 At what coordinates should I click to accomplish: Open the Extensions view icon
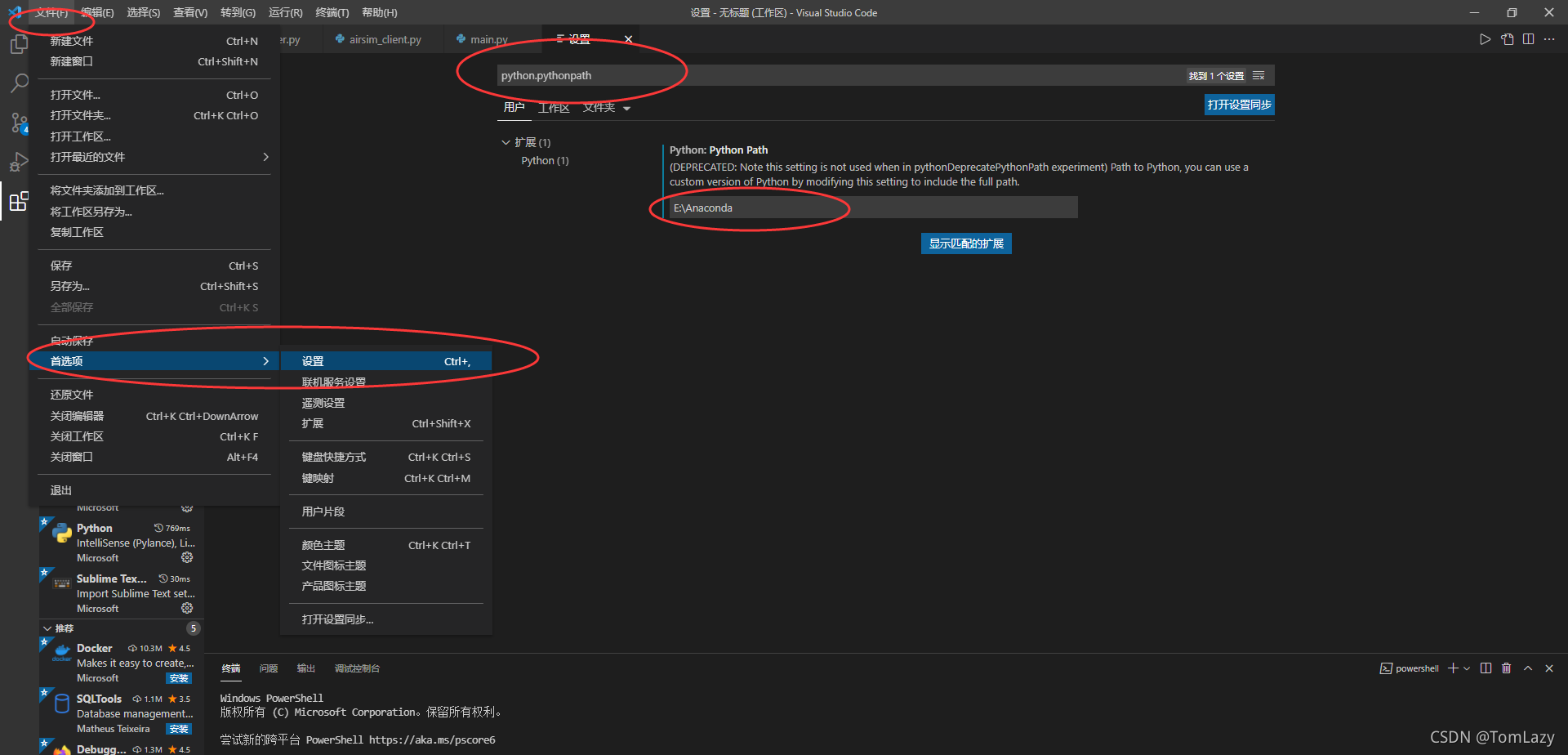click(19, 201)
